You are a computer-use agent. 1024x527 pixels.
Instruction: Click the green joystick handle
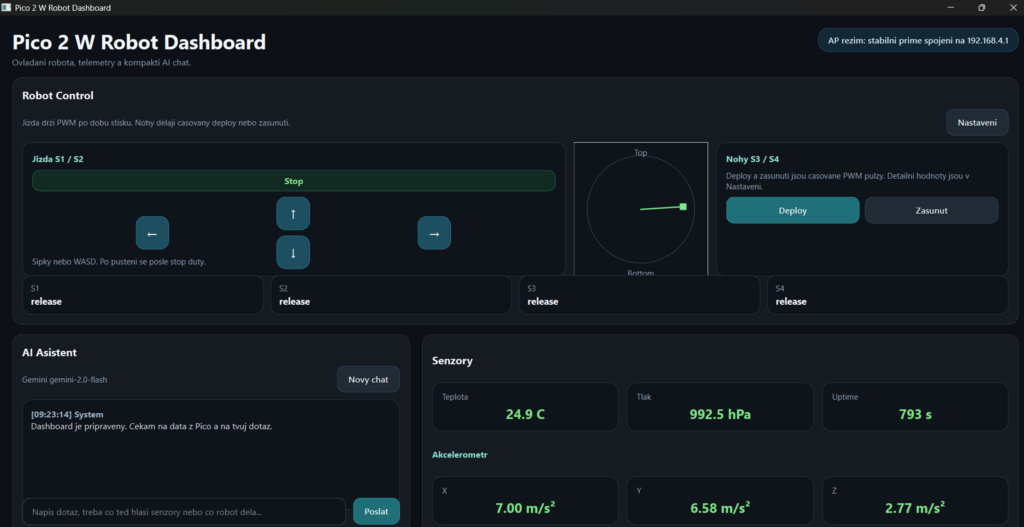(683, 206)
